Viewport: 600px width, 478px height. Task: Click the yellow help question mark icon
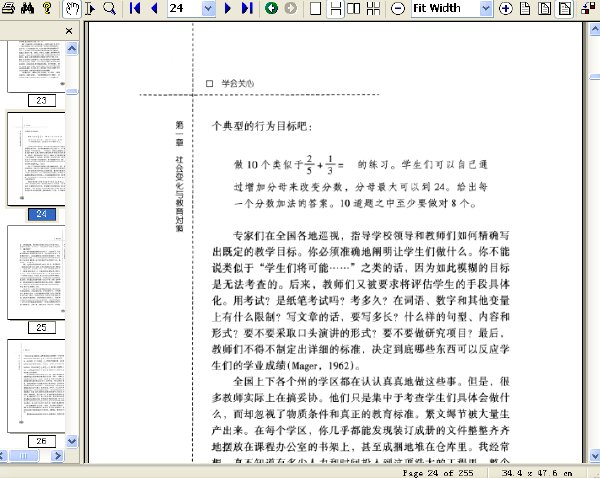[x=47, y=8]
